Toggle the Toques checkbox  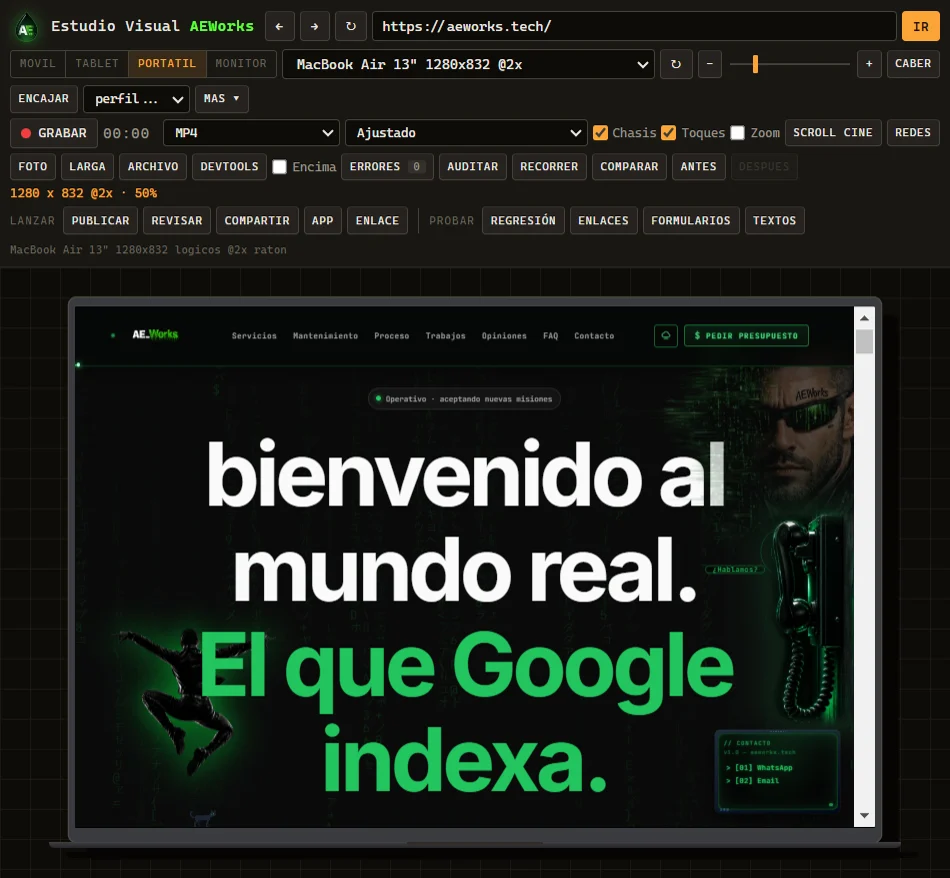coord(668,133)
